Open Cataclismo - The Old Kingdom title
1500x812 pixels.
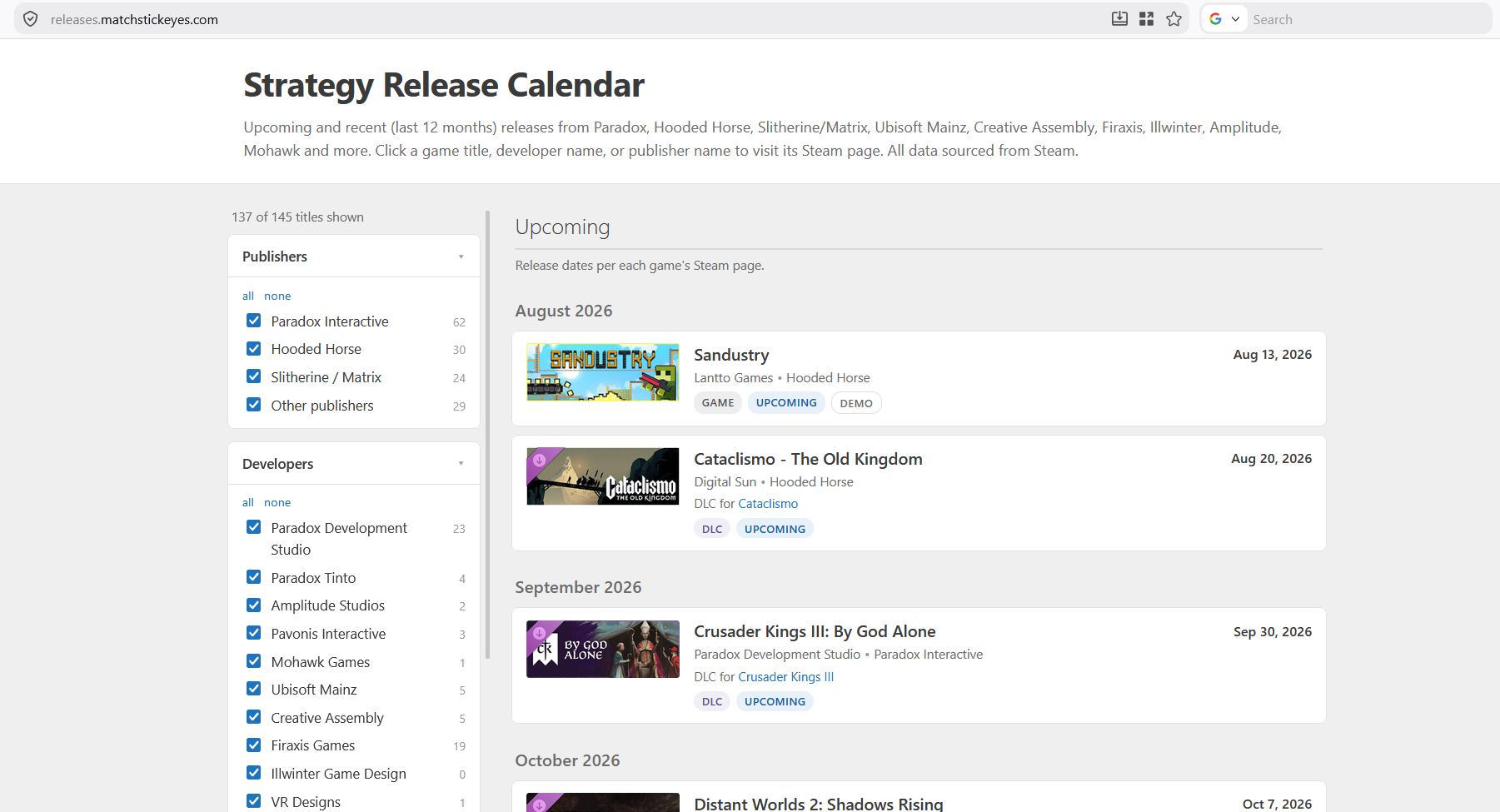808,459
